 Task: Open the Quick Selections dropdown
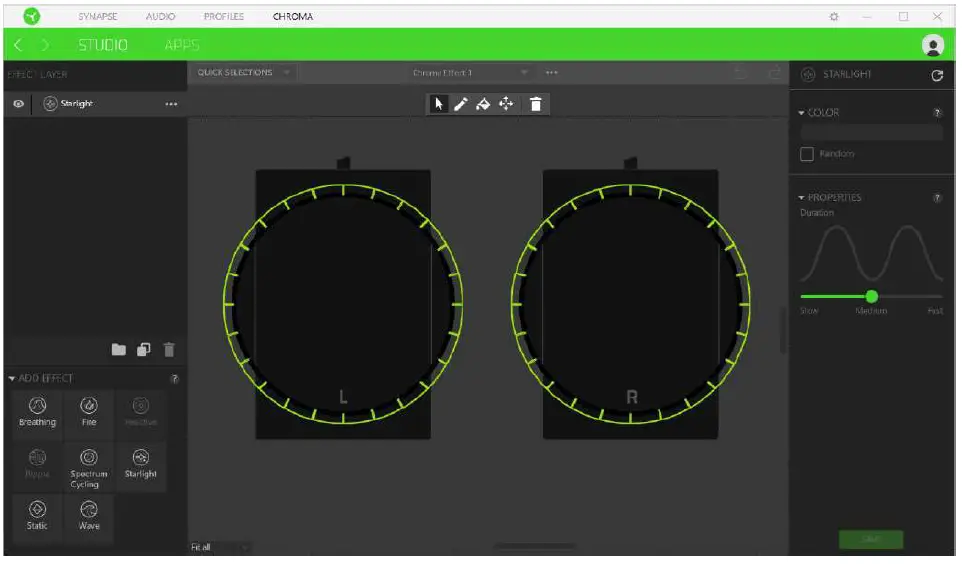243,72
